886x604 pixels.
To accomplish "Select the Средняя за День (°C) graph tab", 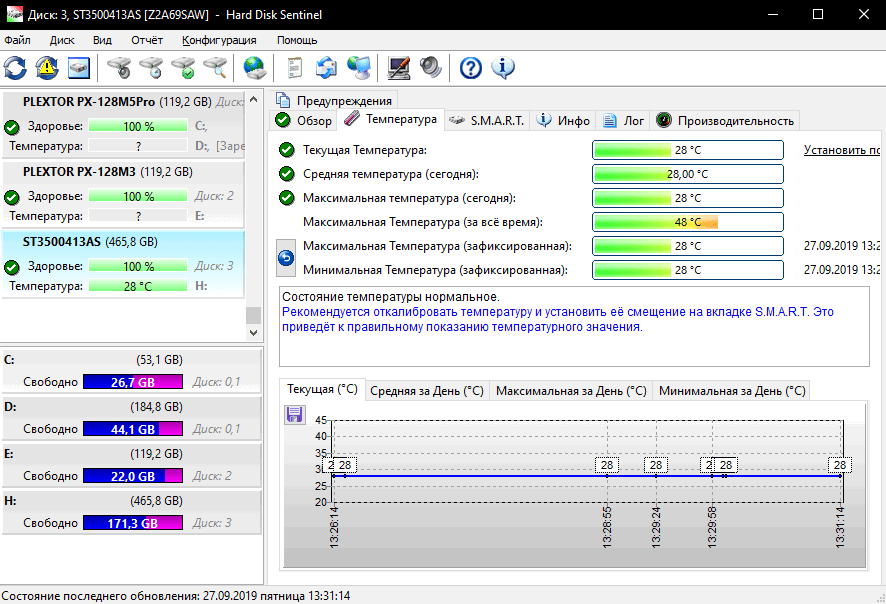I will coord(427,391).
